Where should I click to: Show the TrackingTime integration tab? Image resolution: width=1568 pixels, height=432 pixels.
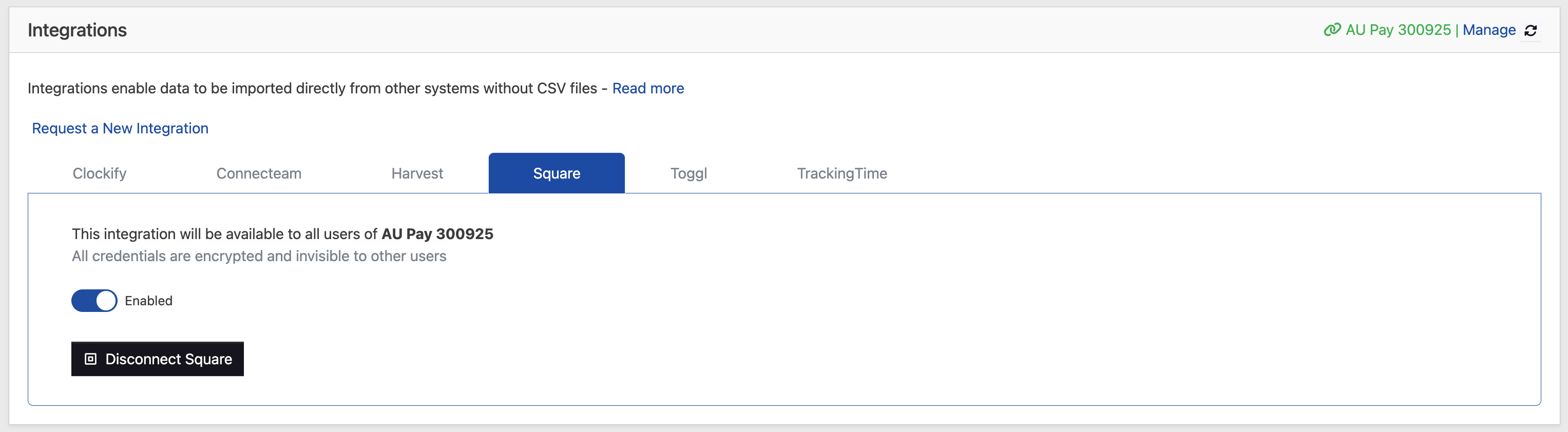click(842, 173)
